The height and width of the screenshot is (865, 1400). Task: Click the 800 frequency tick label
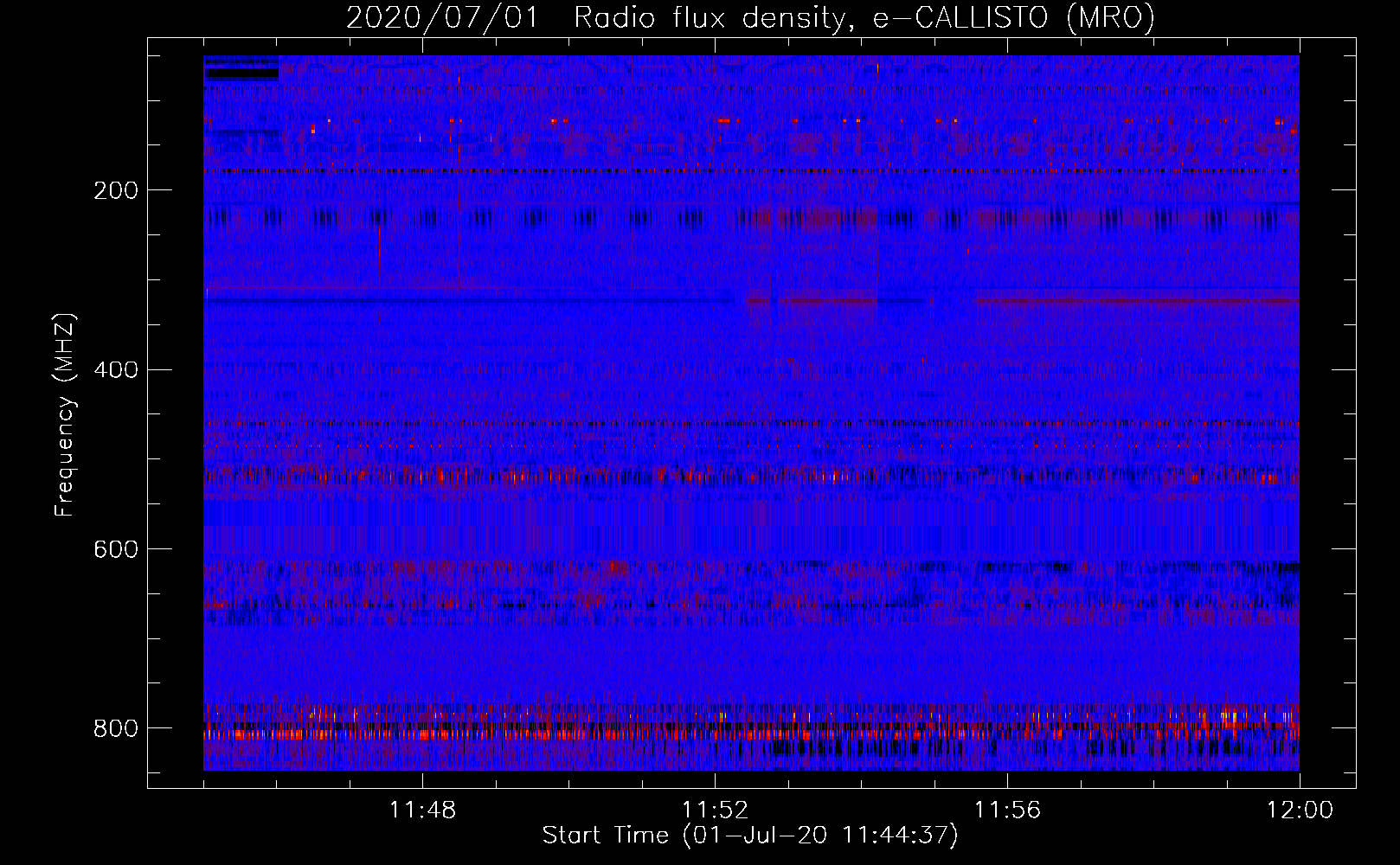pos(116,729)
